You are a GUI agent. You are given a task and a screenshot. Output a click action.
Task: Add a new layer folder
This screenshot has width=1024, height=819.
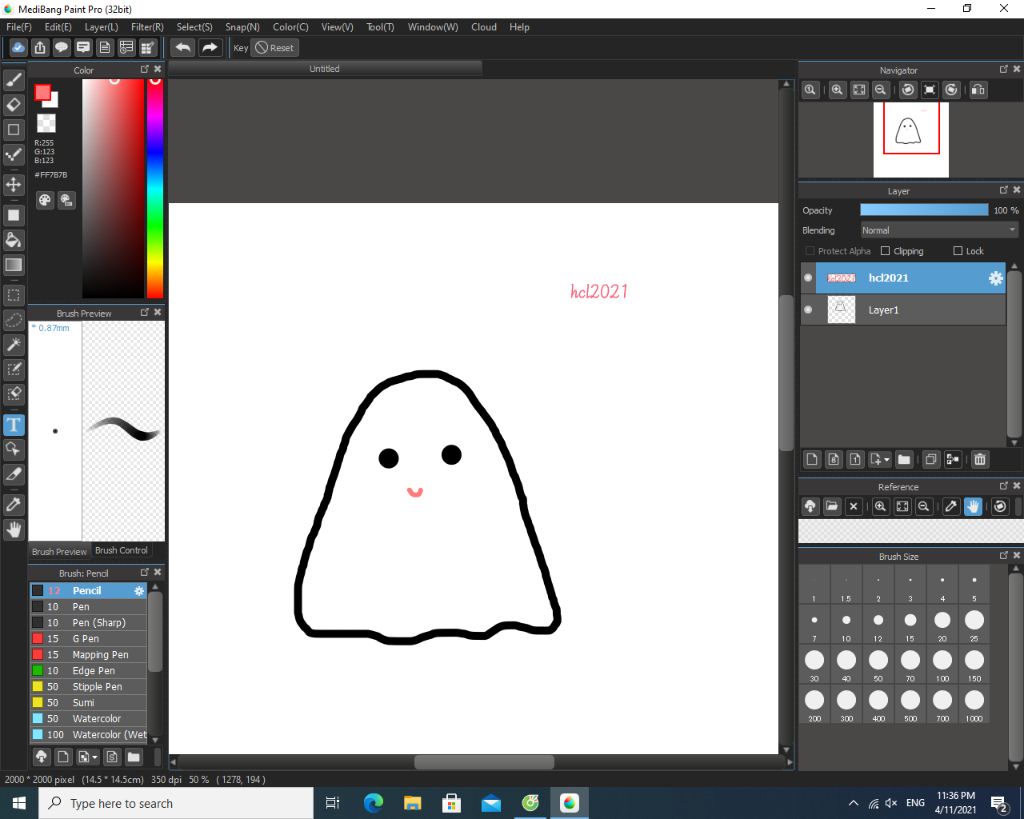904,460
